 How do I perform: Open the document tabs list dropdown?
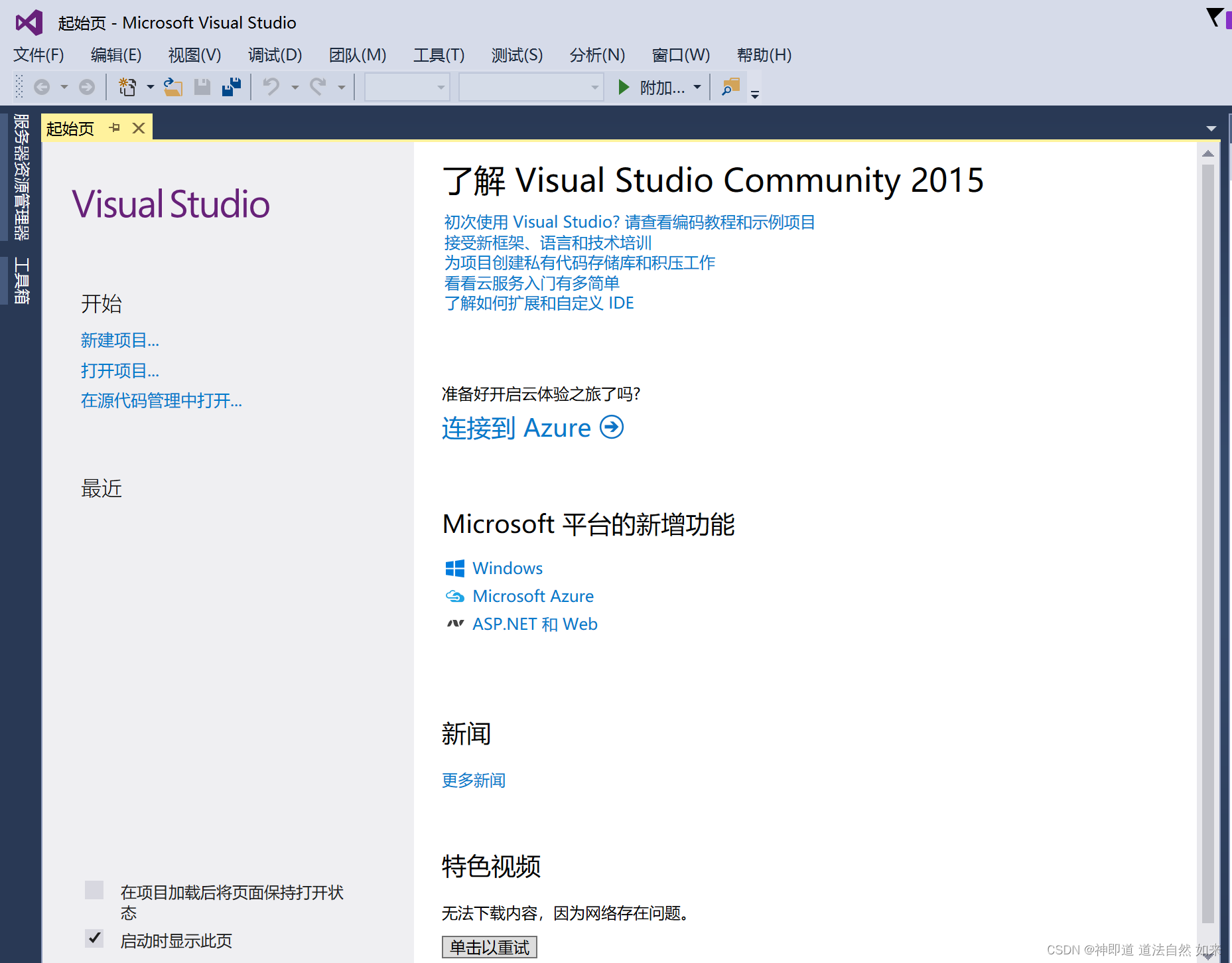(x=1211, y=128)
